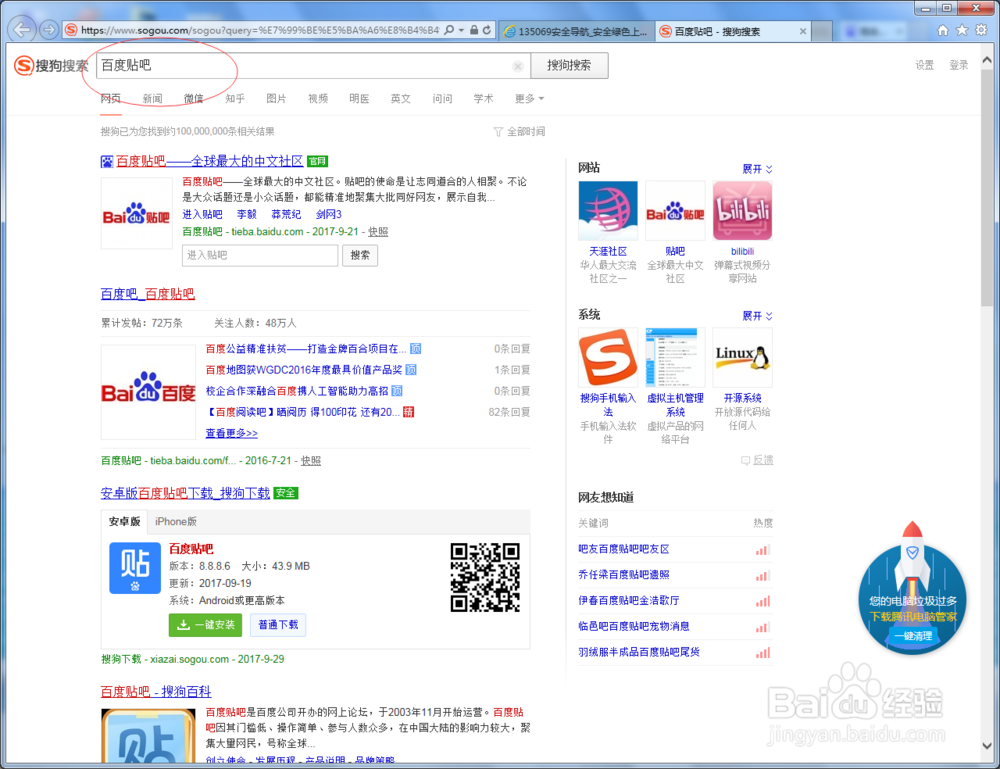Open 羽绒服半成品百度贴吧尾货 keyword link
Image resolution: width=1000 pixels, height=769 pixels.
[x=639, y=652]
